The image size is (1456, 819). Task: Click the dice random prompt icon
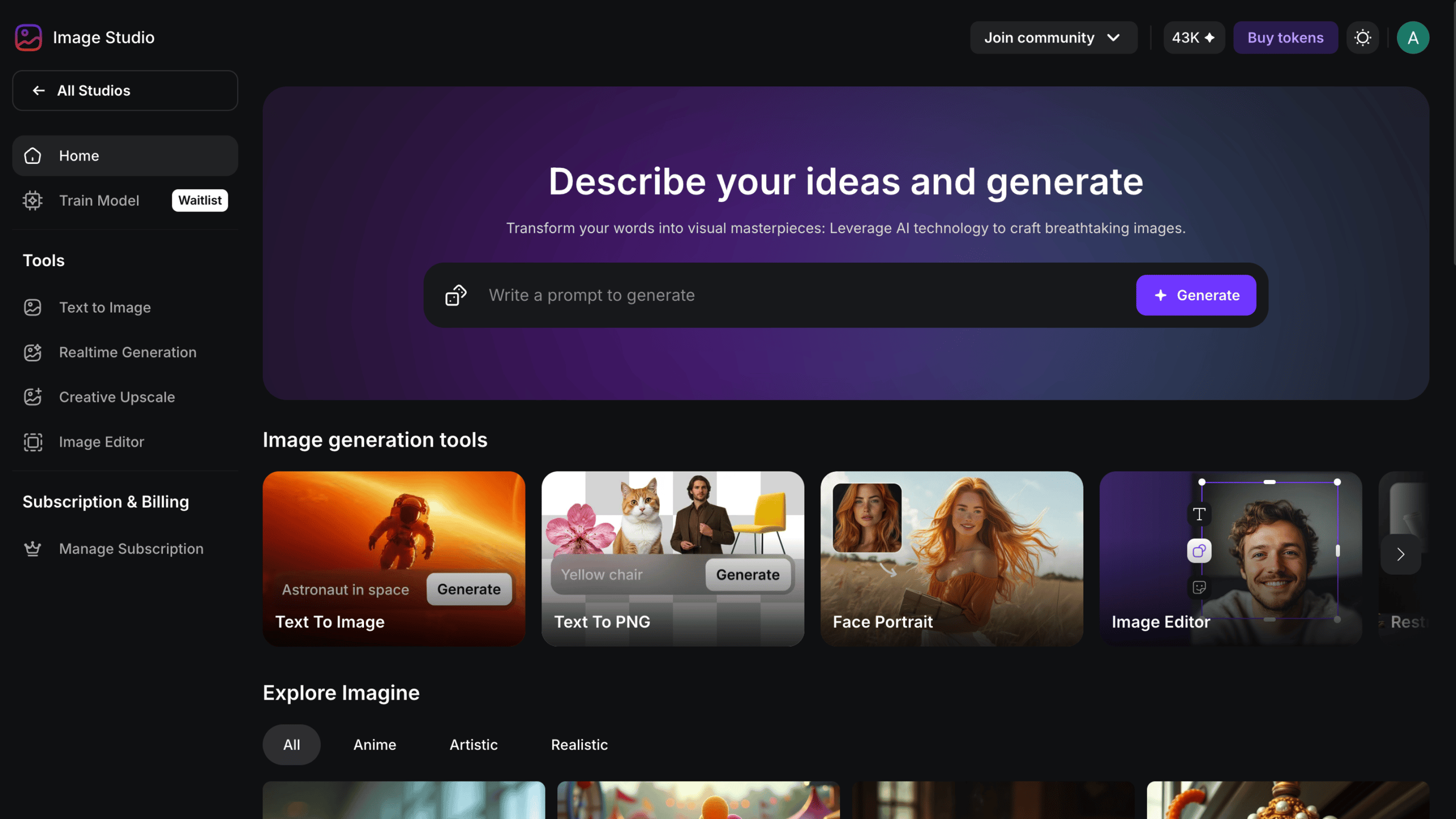click(x=456, y=295)
